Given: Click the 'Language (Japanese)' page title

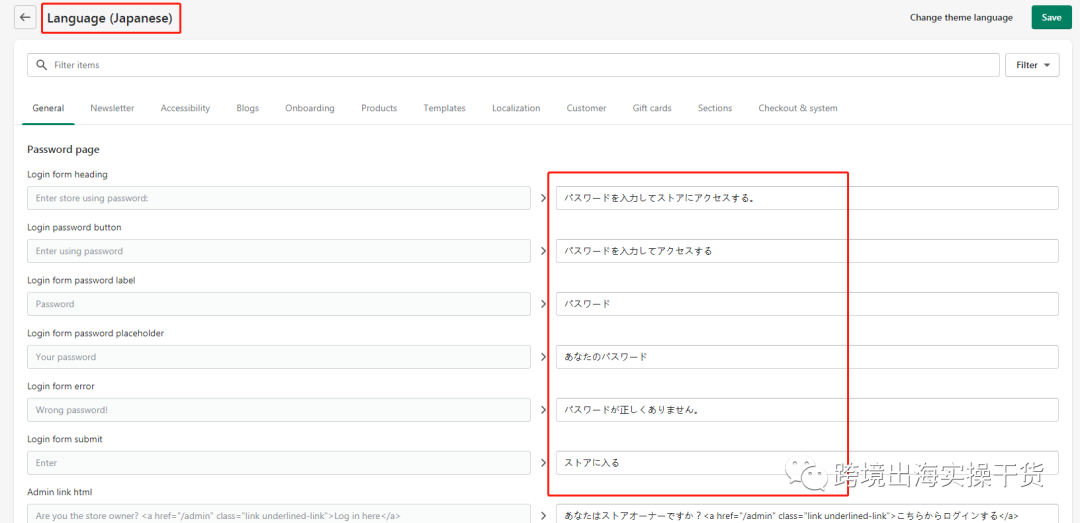Looking at the screenshot, I should [110, 19].
